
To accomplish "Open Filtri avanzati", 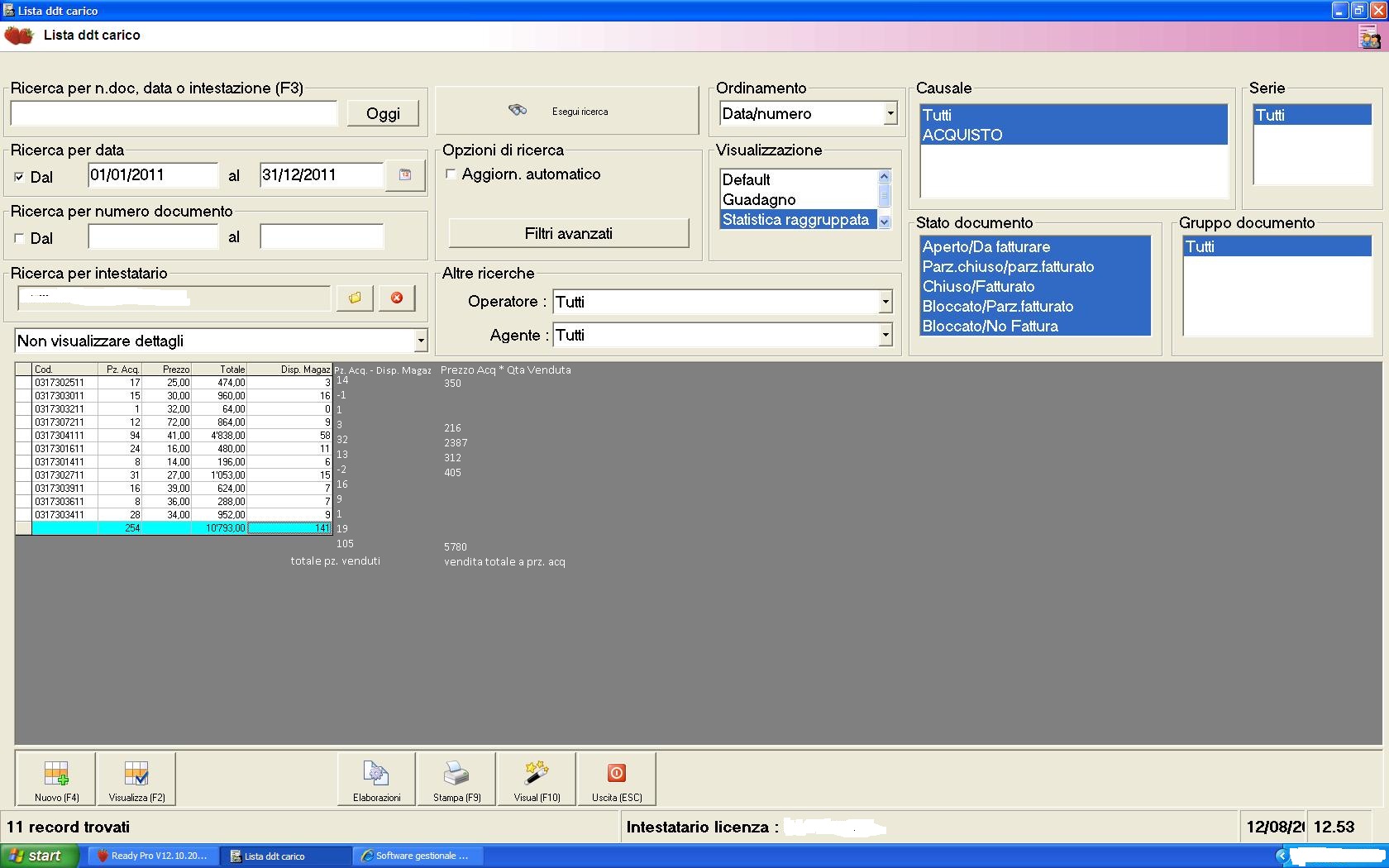I will (569, 233).
